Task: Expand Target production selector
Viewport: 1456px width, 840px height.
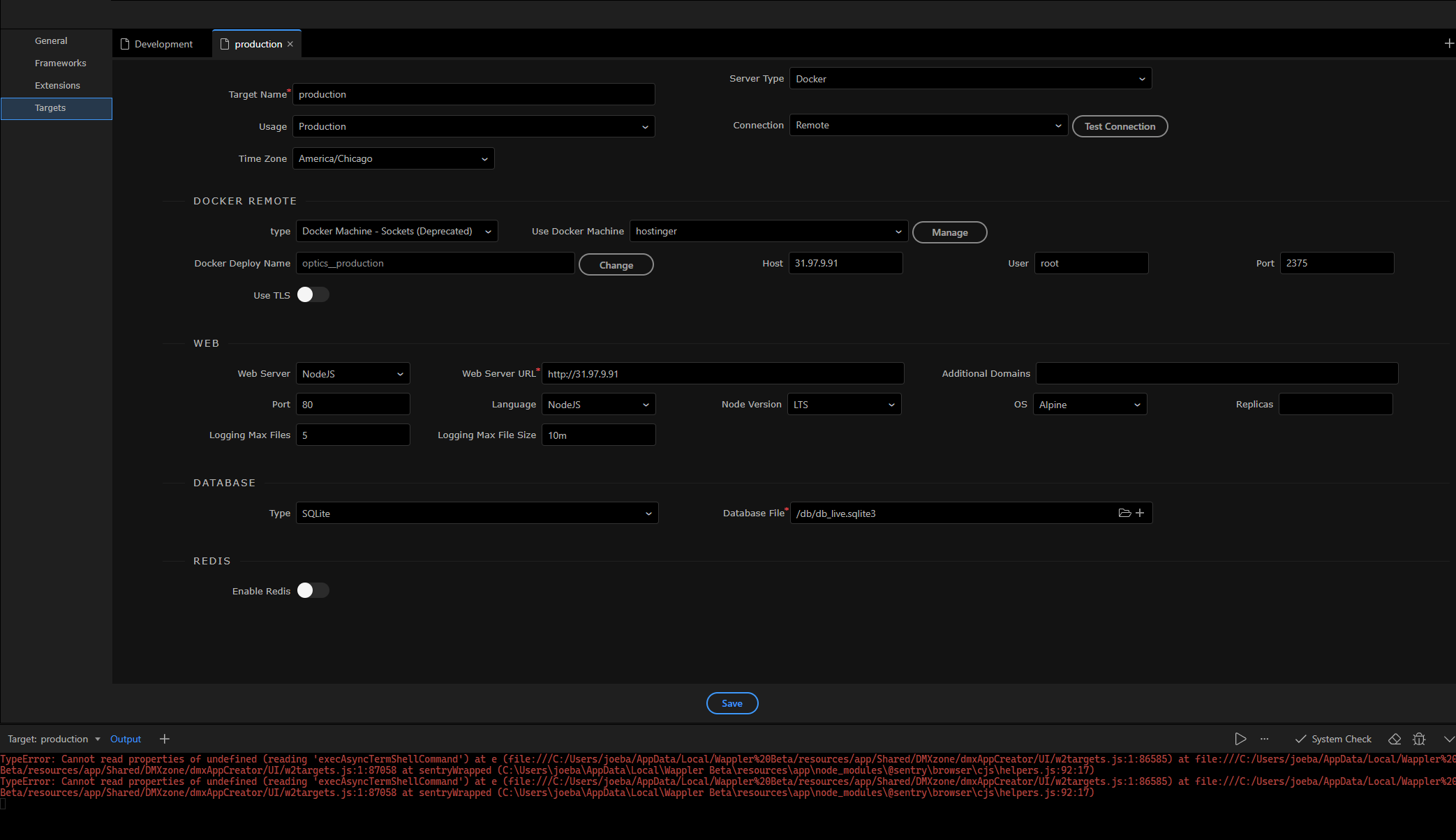Action: click(54, 739)
